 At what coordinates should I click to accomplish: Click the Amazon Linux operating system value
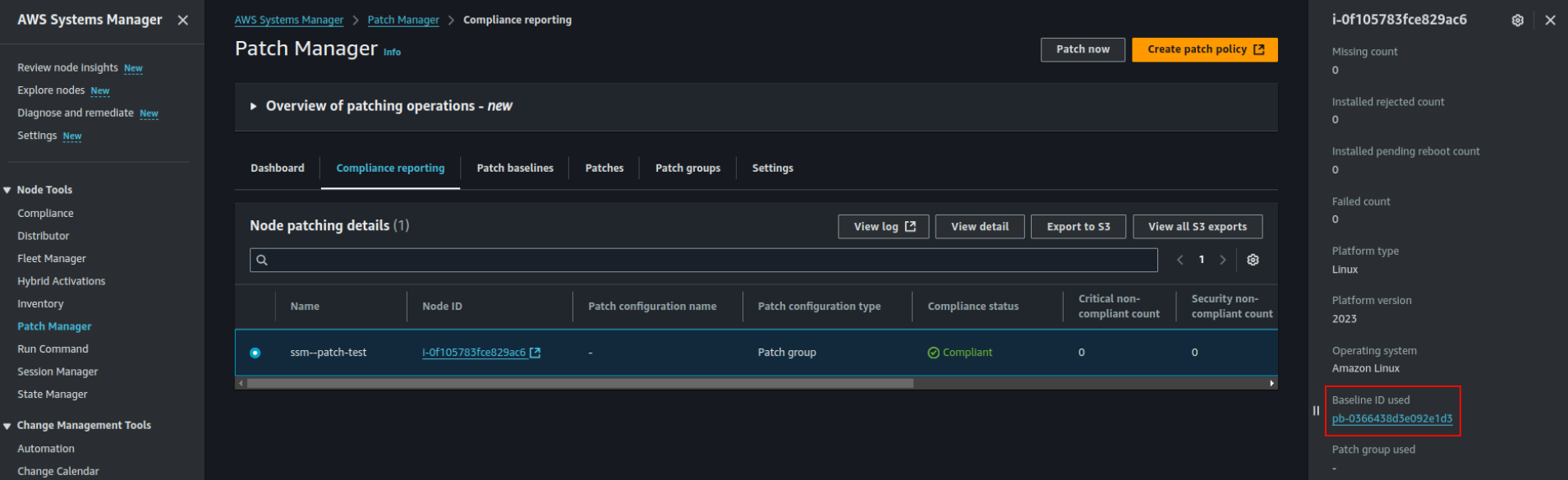click(x=1366, y=368)
